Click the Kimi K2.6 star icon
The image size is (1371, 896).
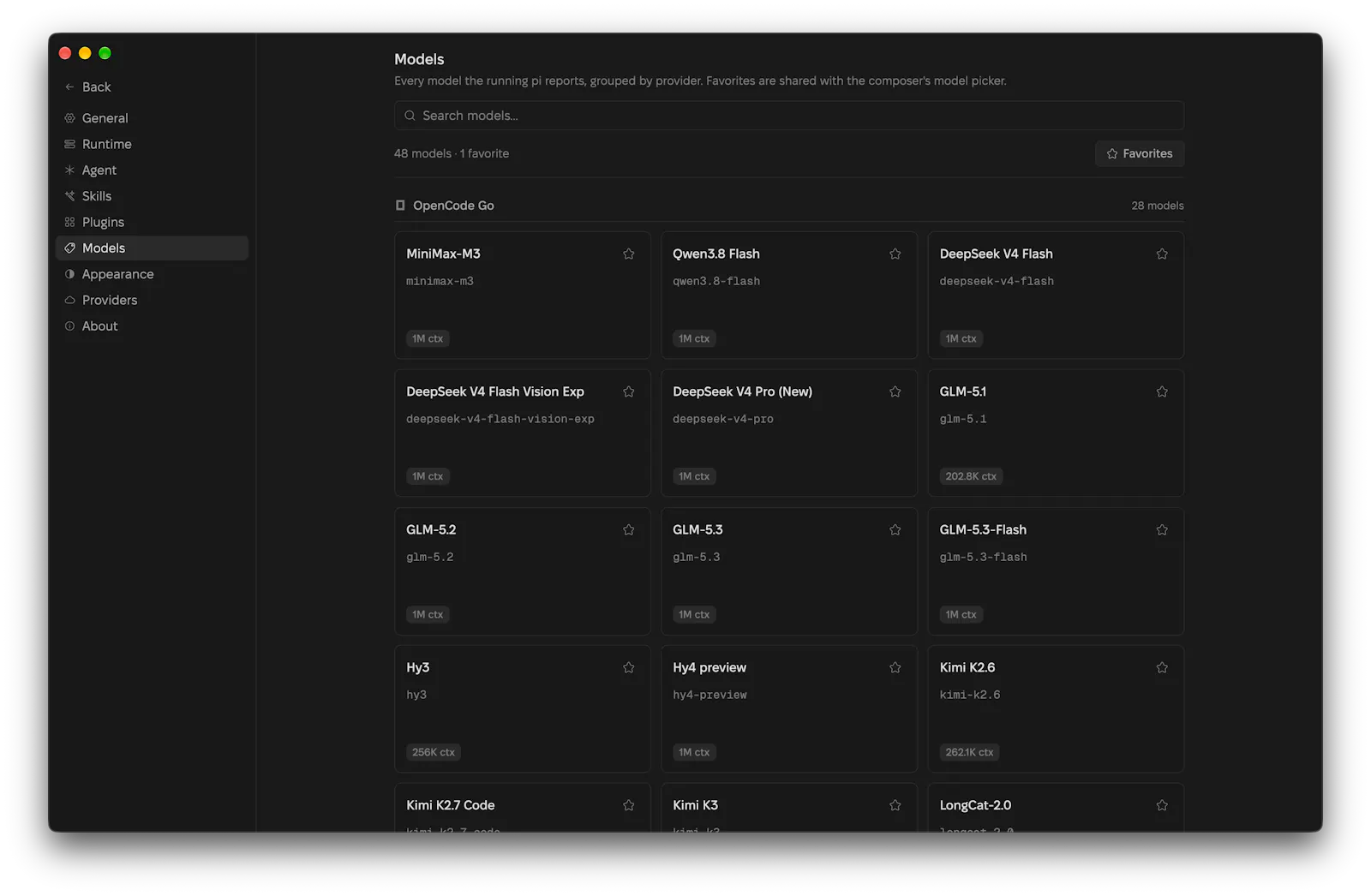coord(1162,667)
